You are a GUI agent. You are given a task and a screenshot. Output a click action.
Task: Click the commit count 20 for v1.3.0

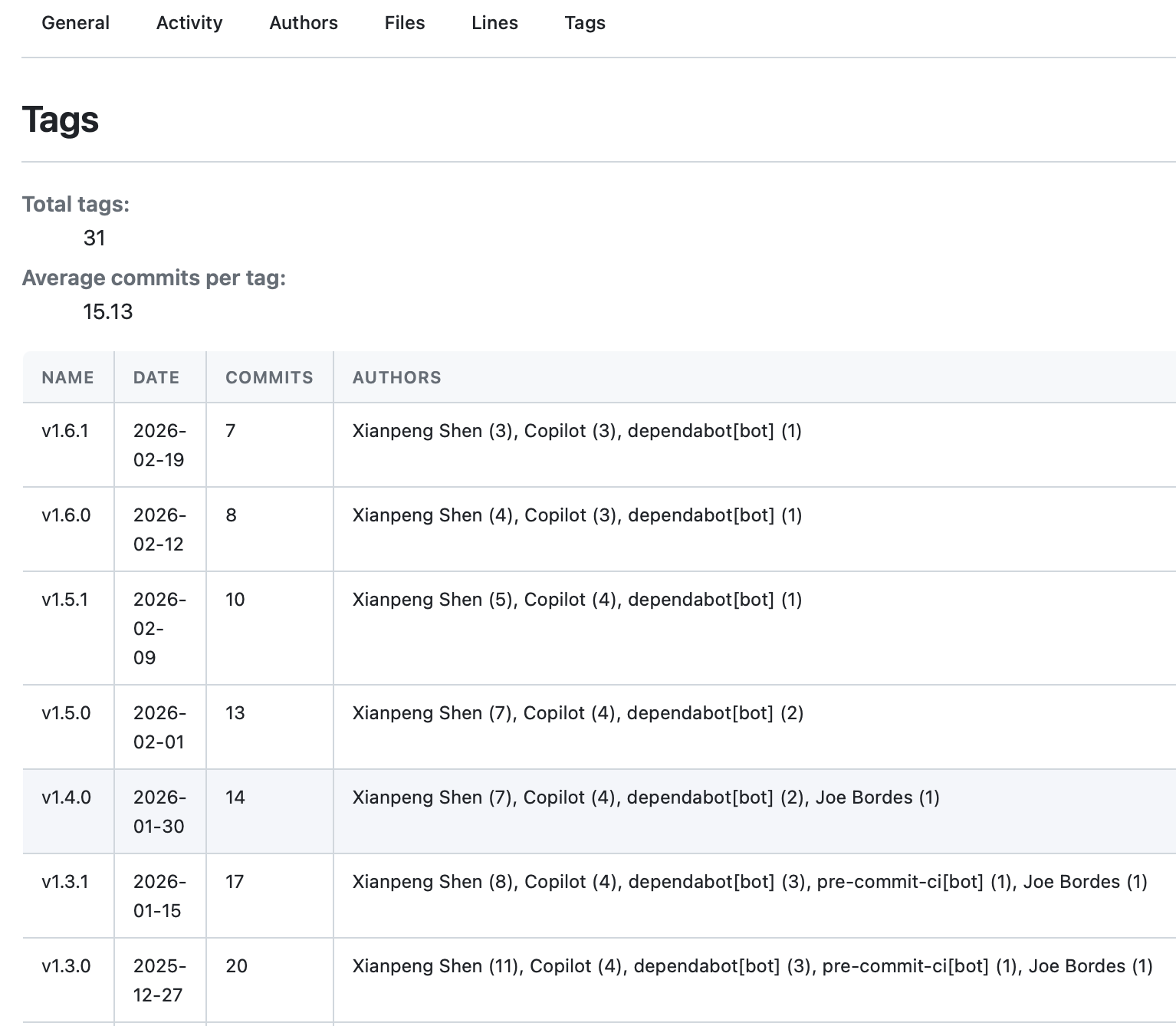(x=236, y=966)
